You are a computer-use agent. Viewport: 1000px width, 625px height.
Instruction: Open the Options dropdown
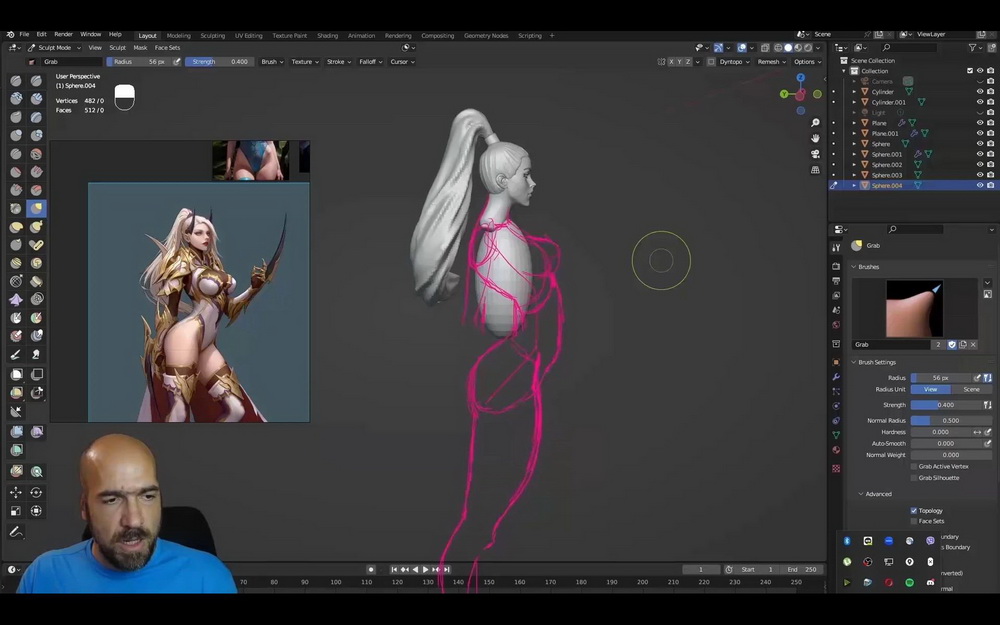pos(807,62)
